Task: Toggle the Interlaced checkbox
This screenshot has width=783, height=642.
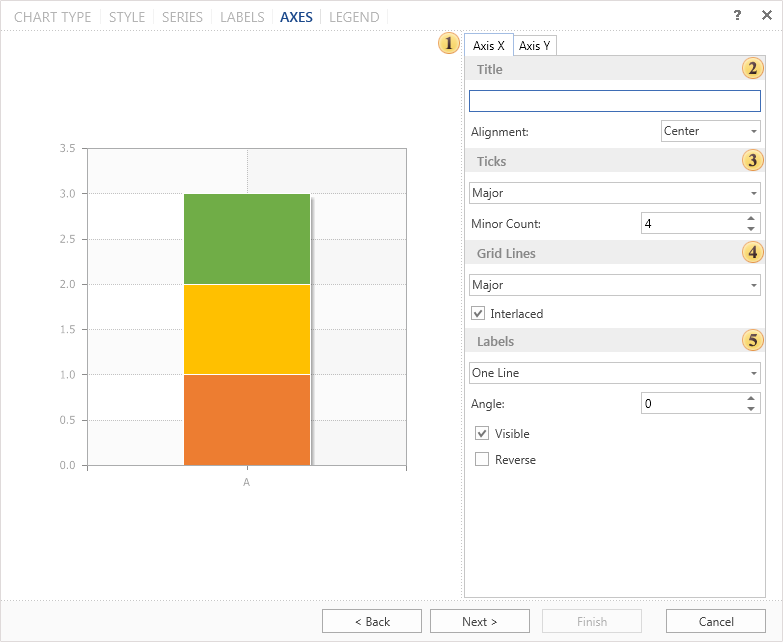Action: (x=478, y=314)
